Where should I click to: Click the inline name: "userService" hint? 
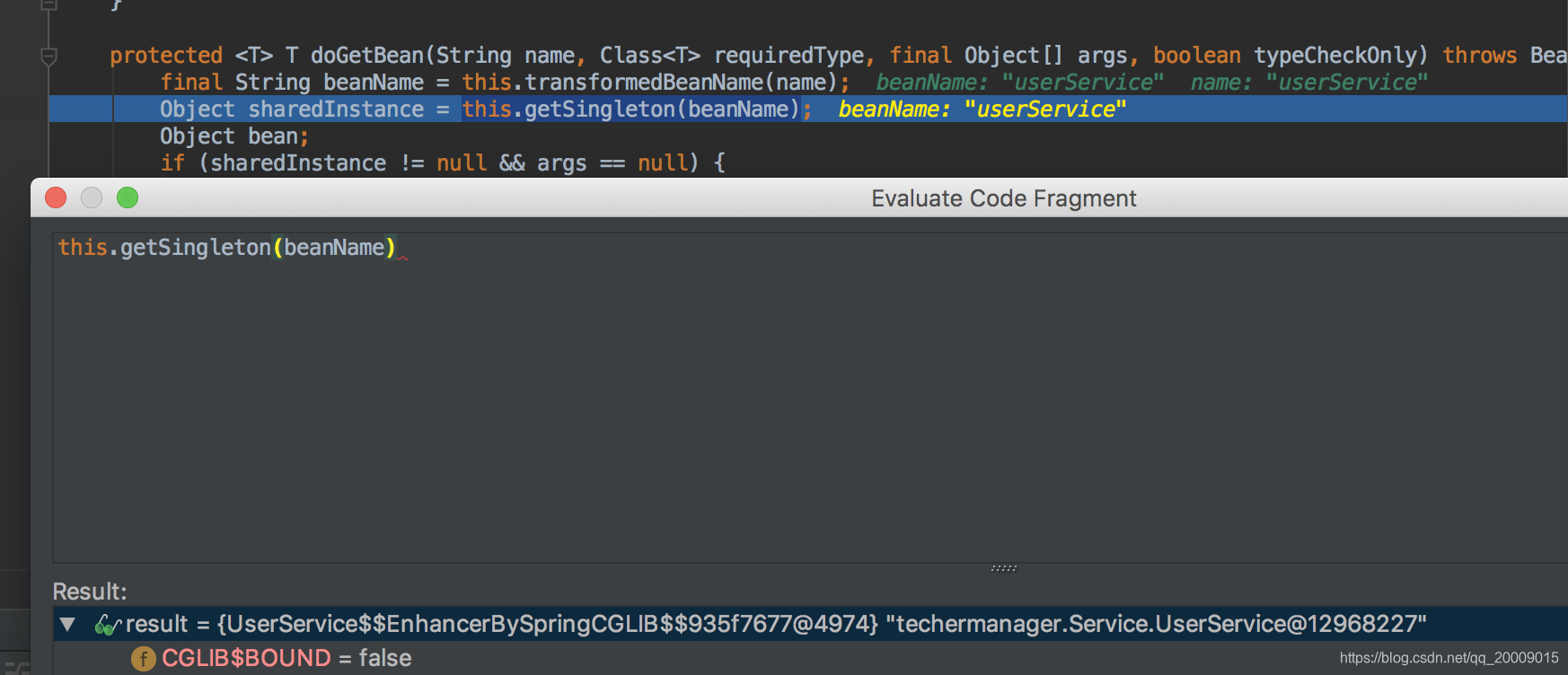[x=1308, y=83]
